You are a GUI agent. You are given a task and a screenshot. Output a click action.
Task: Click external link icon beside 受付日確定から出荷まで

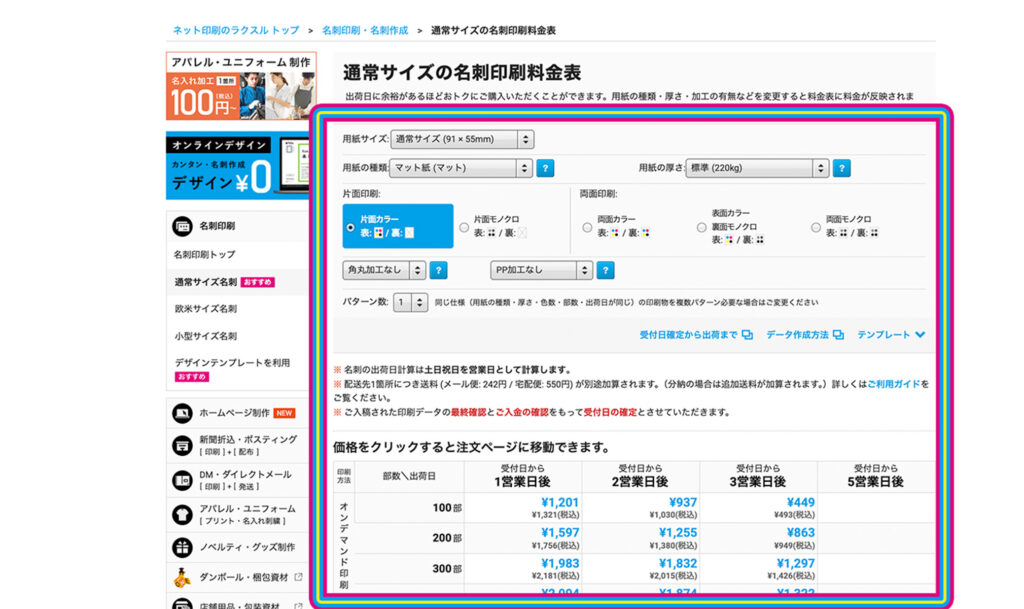pyautogui.click(x=747, y=335)
